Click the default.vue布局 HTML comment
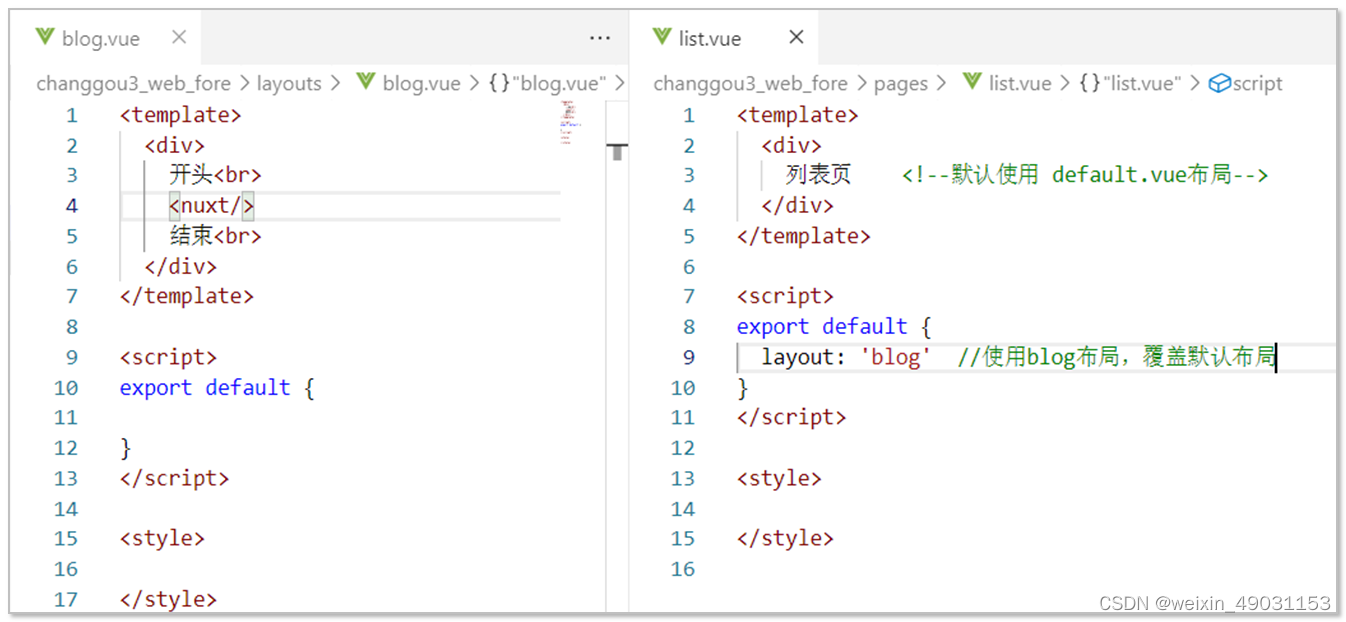This screenshot has height=622, width=1346. [x=1085, y=175]
